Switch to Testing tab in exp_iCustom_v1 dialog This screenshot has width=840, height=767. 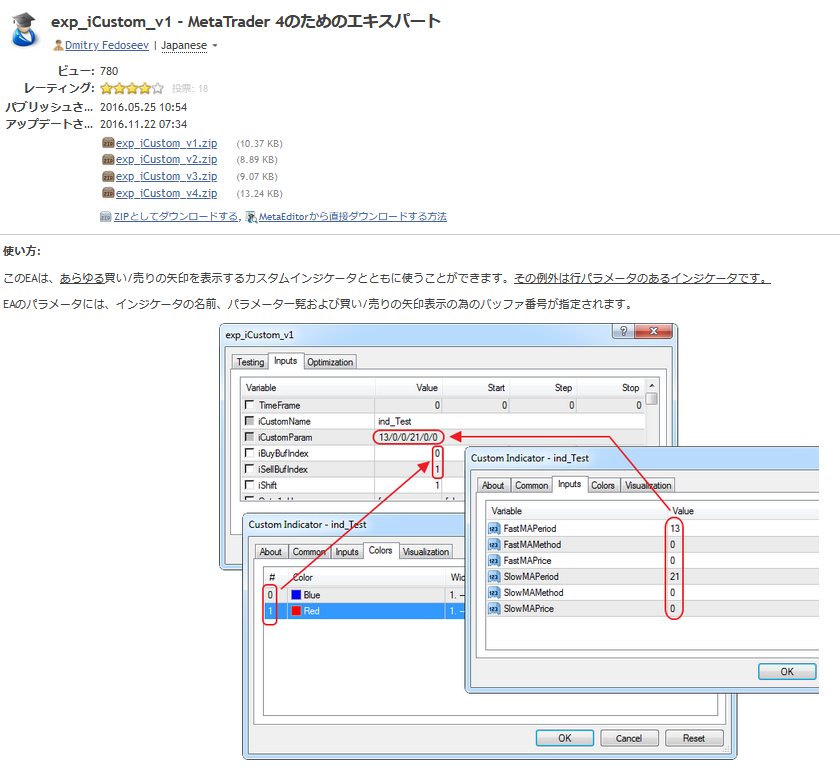tap(250, 362)
